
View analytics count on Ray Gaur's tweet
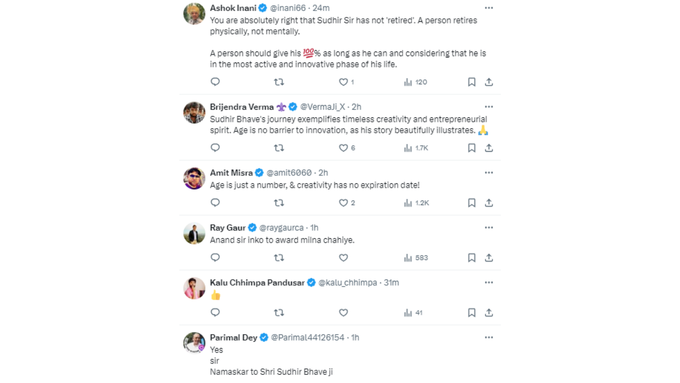point(415,258)
